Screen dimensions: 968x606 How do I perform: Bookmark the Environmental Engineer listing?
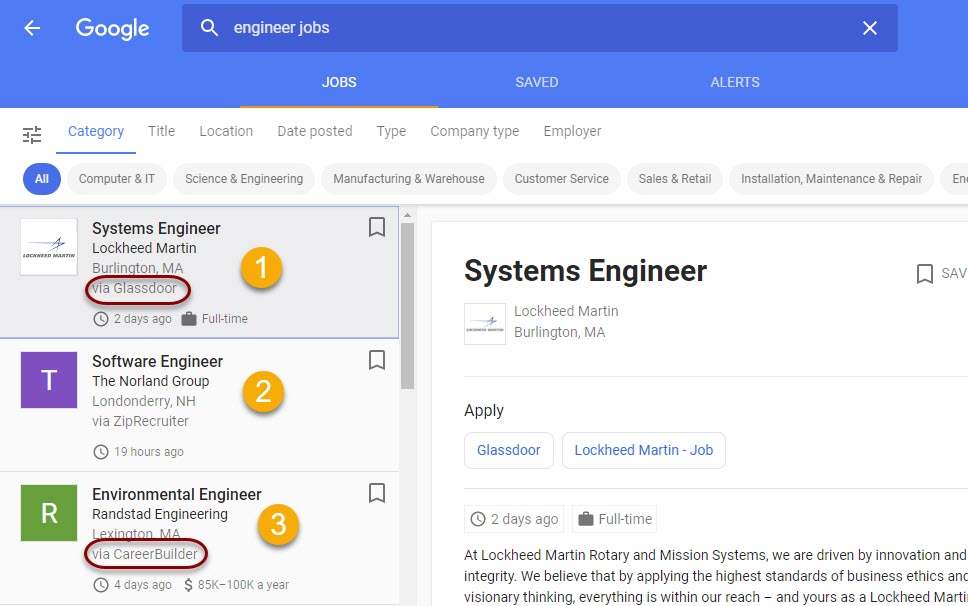(377, 493)
